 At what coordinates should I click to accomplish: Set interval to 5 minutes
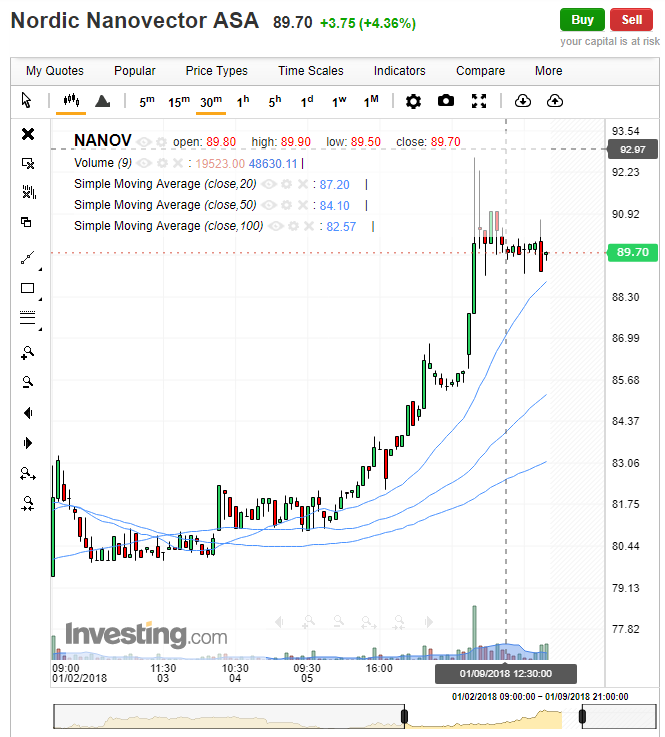click(147, 101)
